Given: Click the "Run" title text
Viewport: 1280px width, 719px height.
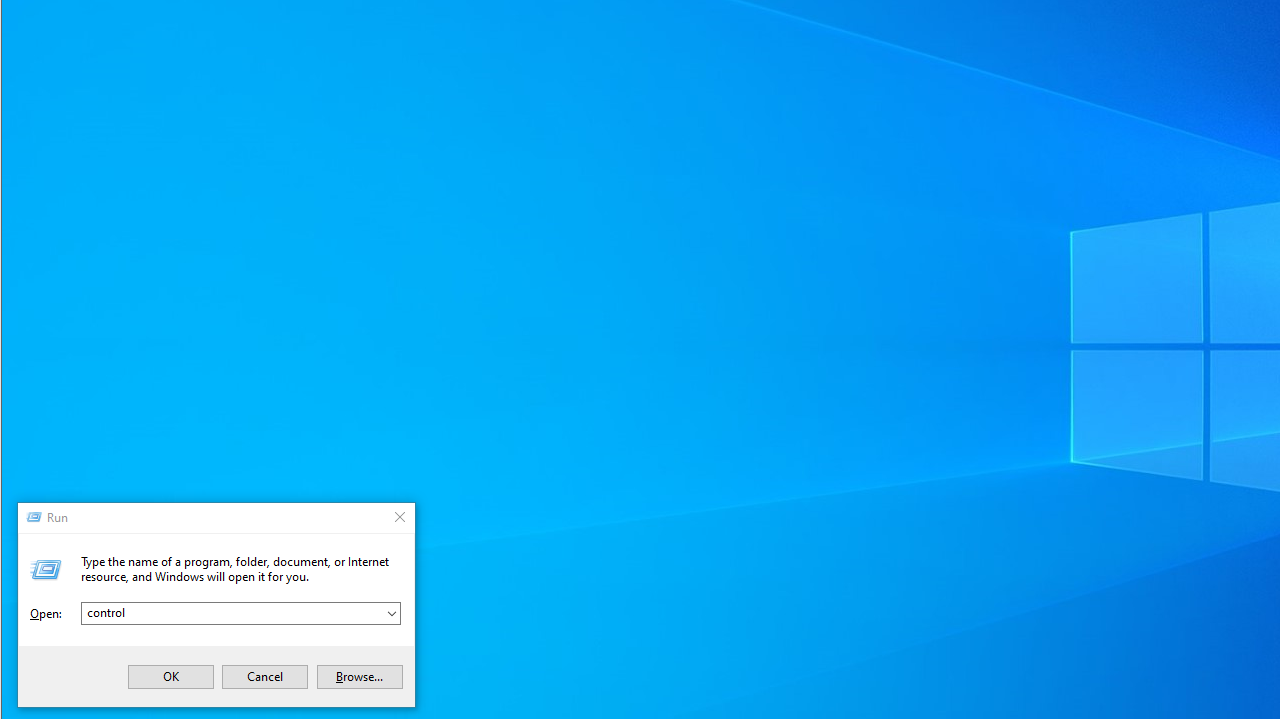Looking at the screenshot, I should [57, 517].
